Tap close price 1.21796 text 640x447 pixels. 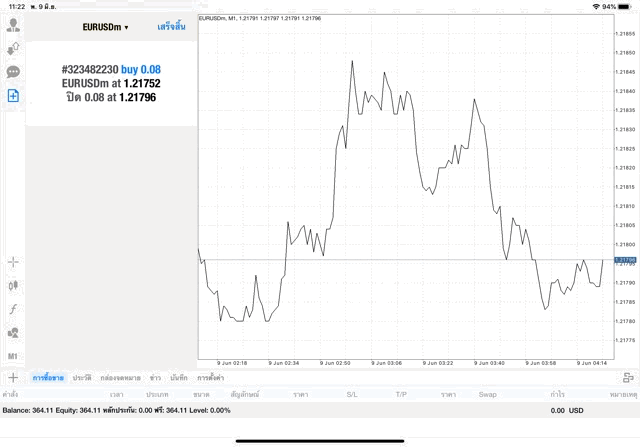pyautogui.click(x=138, y=97)
